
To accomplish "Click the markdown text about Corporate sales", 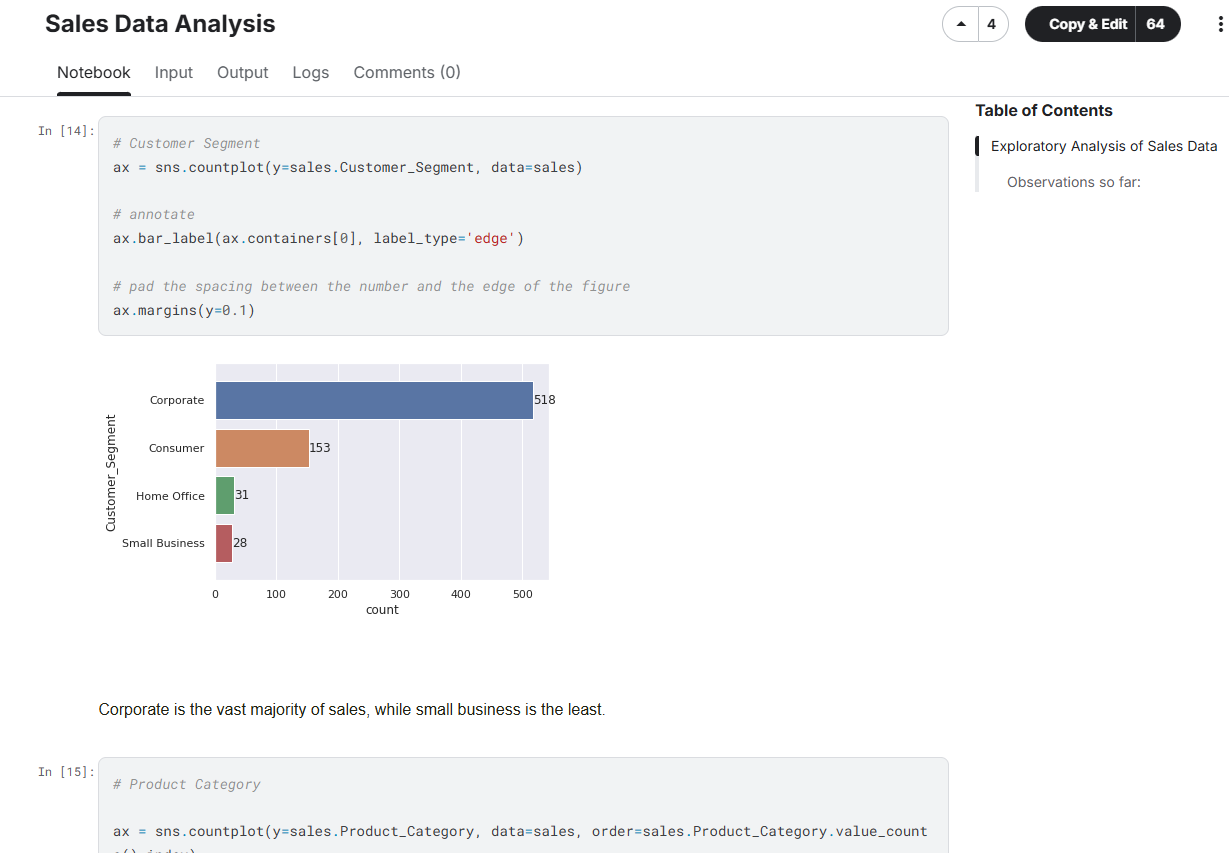I will (352, 709).
